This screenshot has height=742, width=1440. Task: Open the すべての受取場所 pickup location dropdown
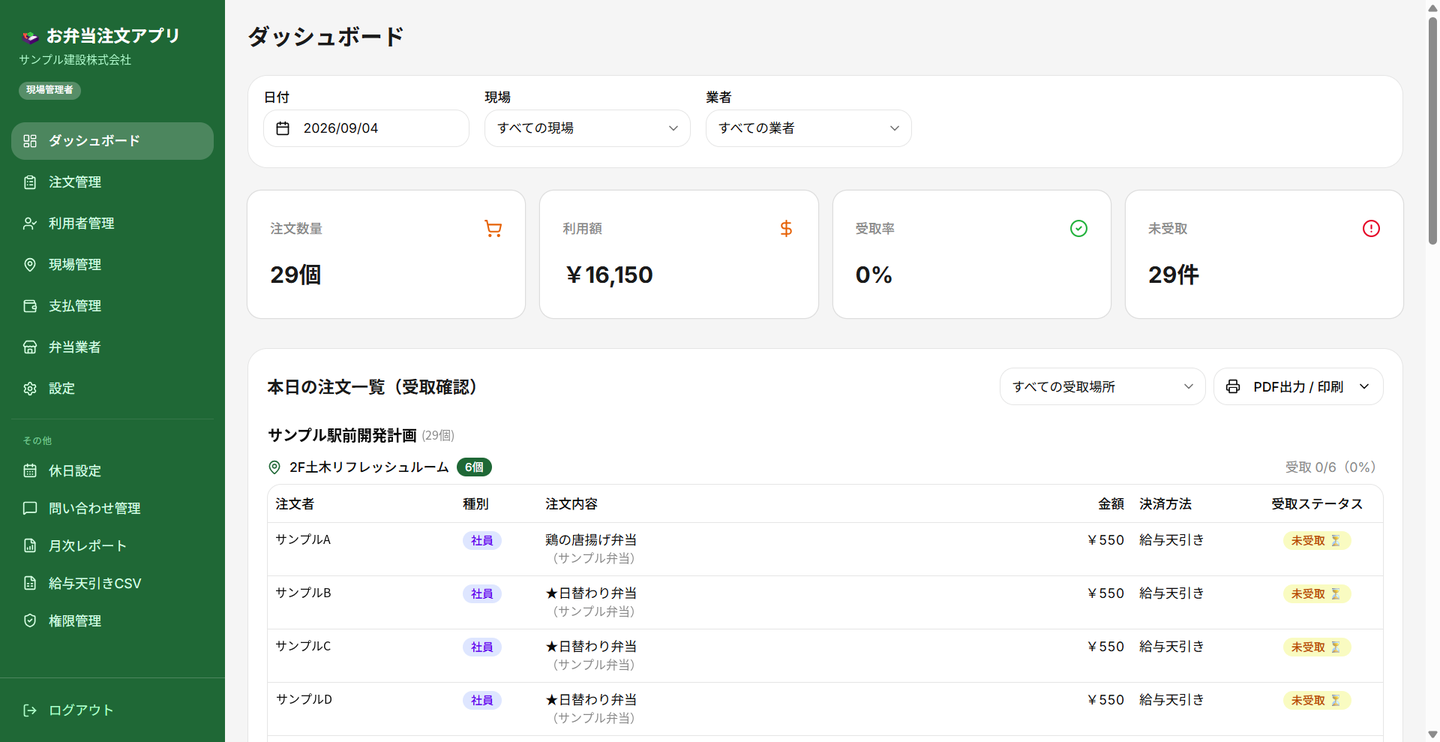[1102, 387]
